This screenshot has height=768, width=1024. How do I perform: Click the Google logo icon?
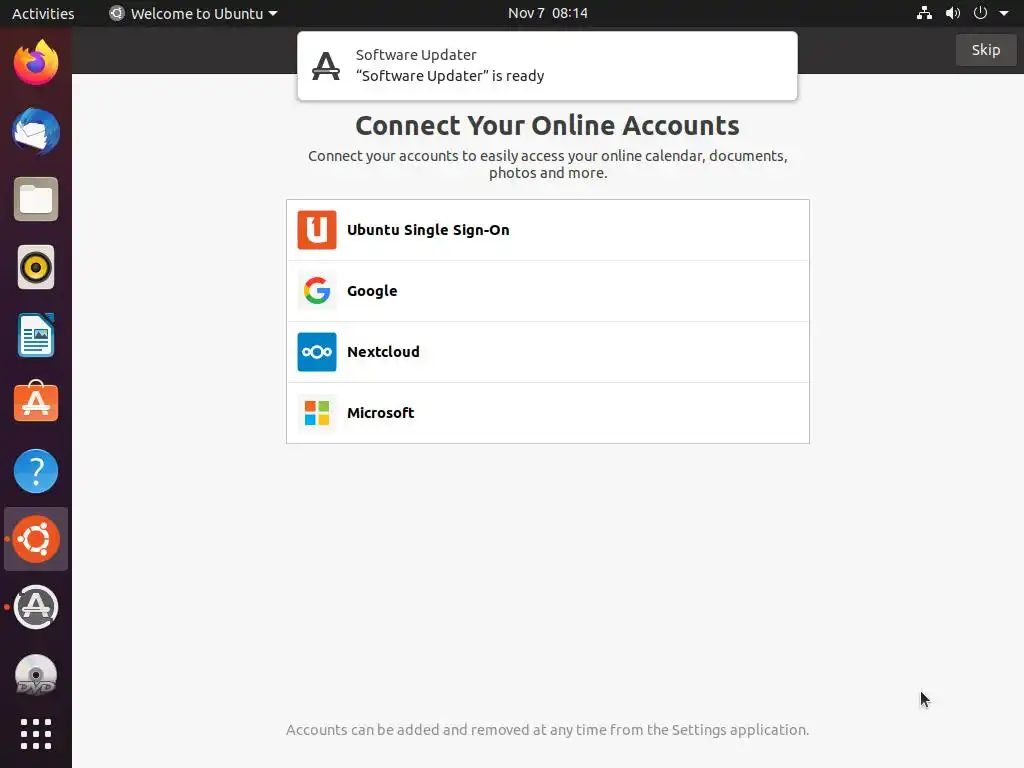(317, 291)
